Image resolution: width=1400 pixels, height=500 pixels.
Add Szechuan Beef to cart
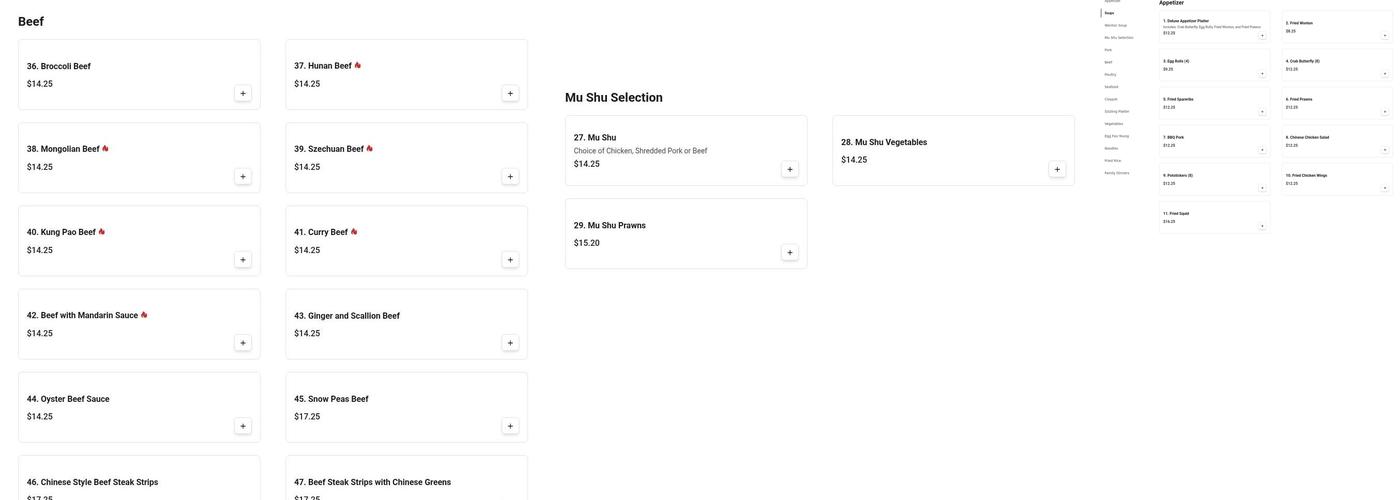point(510,177)
